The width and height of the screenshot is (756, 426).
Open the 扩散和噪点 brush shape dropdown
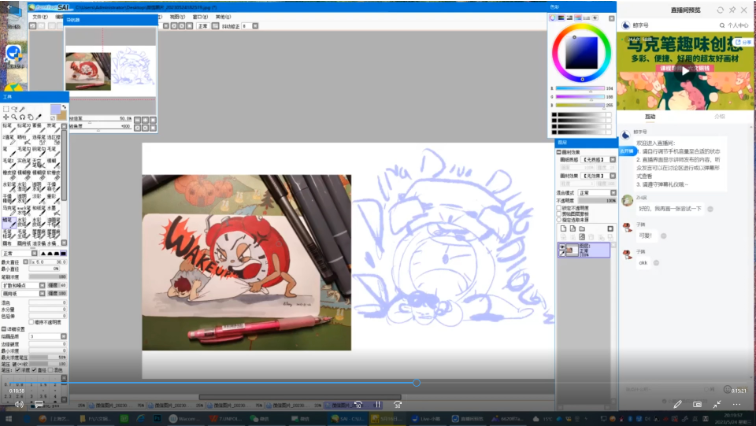[x=24, y=286]
